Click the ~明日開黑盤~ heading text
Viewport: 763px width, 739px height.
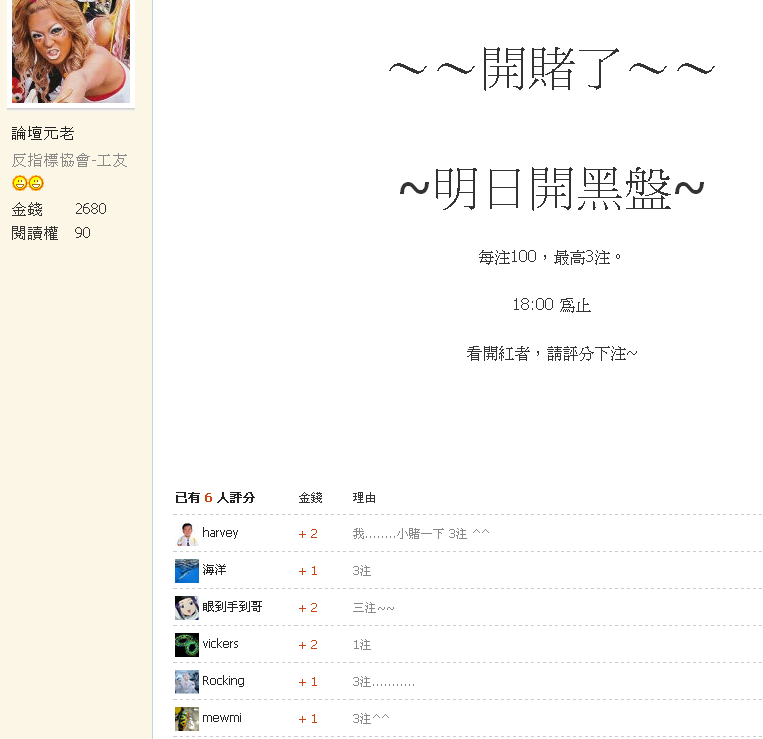tap(551, 188)
